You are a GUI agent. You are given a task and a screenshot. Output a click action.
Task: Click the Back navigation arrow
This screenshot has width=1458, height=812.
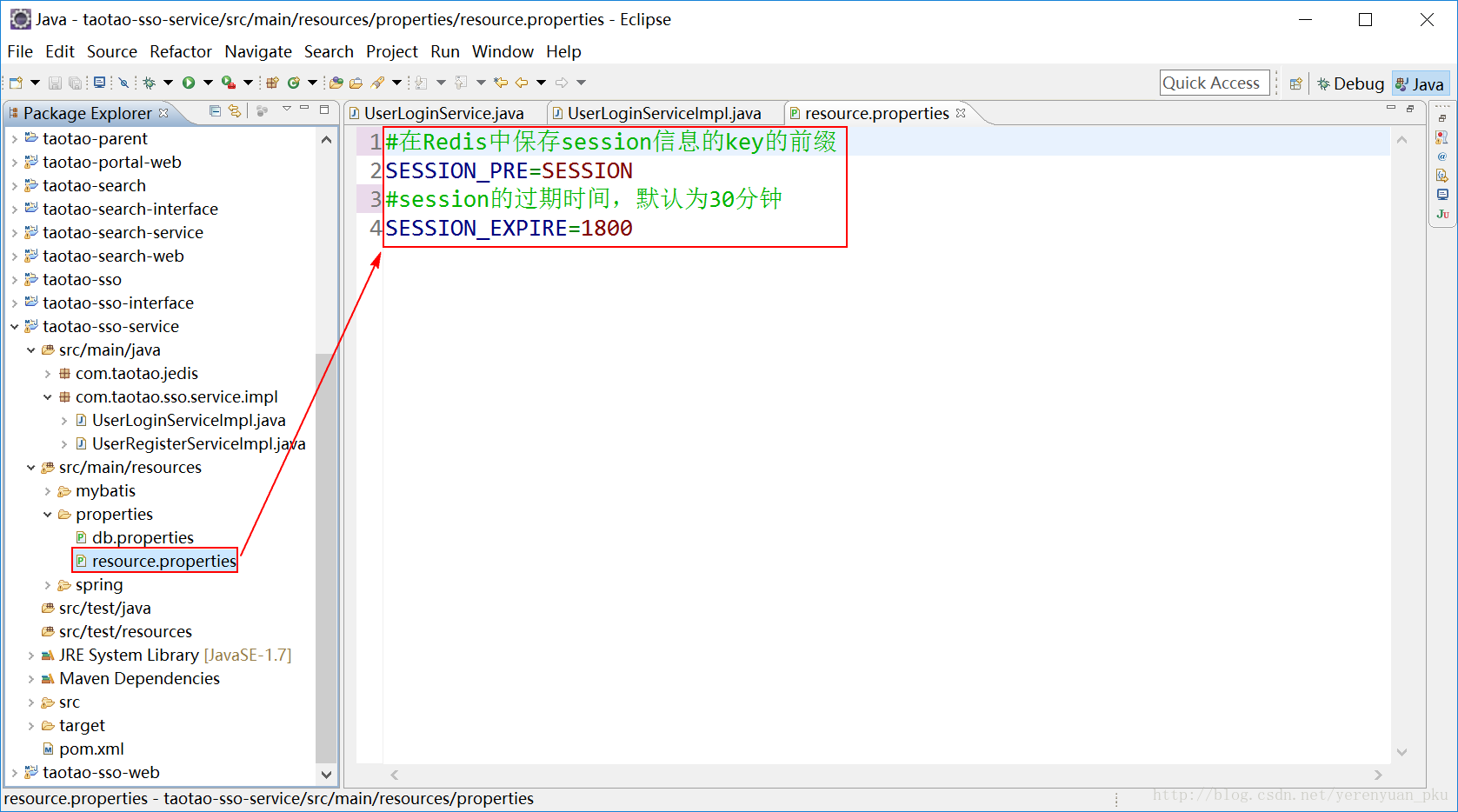point(522,83)
